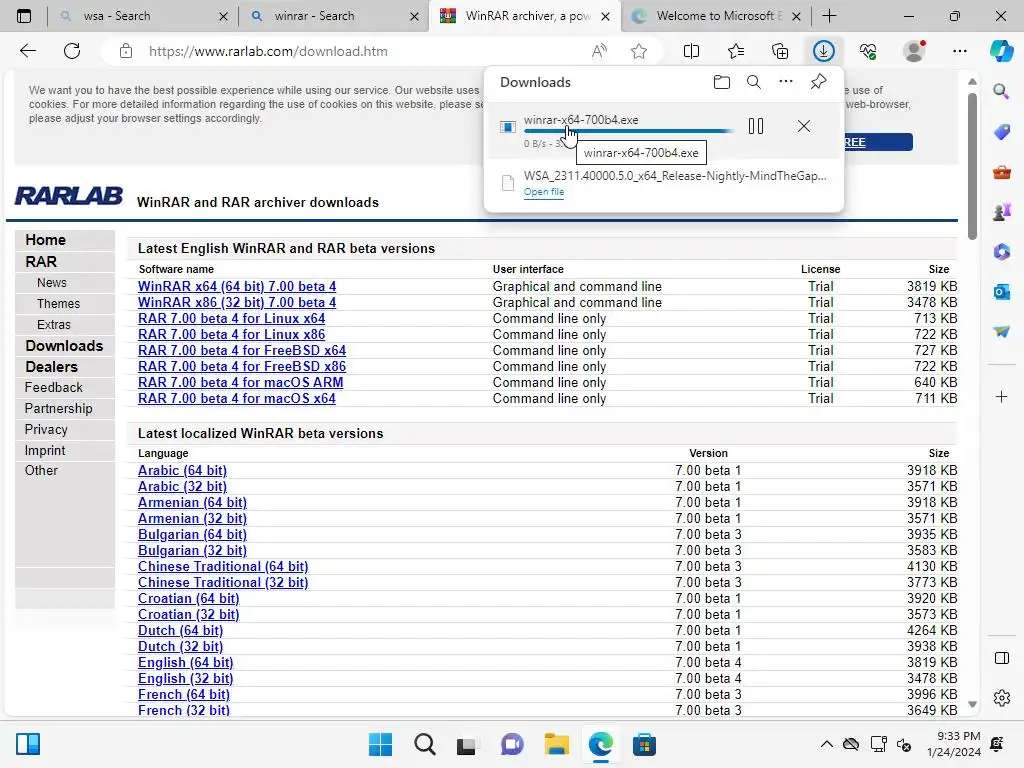
Task: Download WinRAR x86 (32 bit) 7.00 beta 4
Action: point(237,302)
